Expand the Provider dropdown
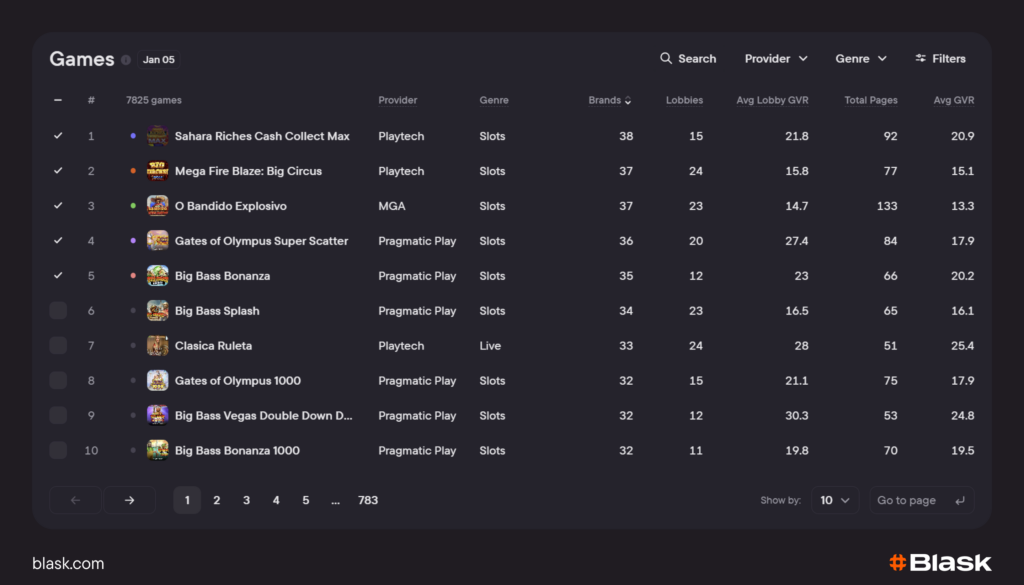Image resolution: width=1024 pixels, height=585 pixels. [776, 59]
